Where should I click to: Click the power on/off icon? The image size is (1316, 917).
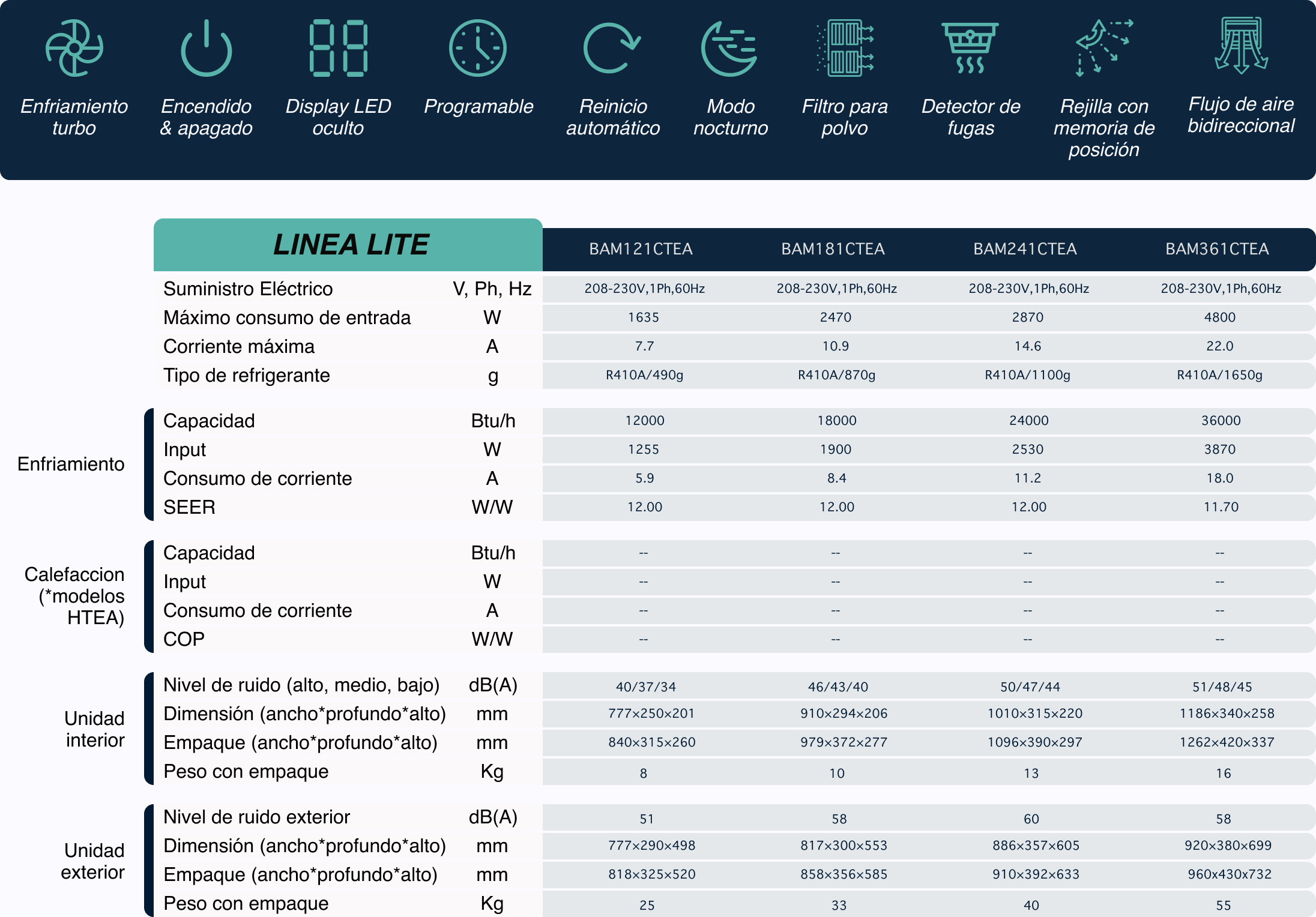[206, 49]
